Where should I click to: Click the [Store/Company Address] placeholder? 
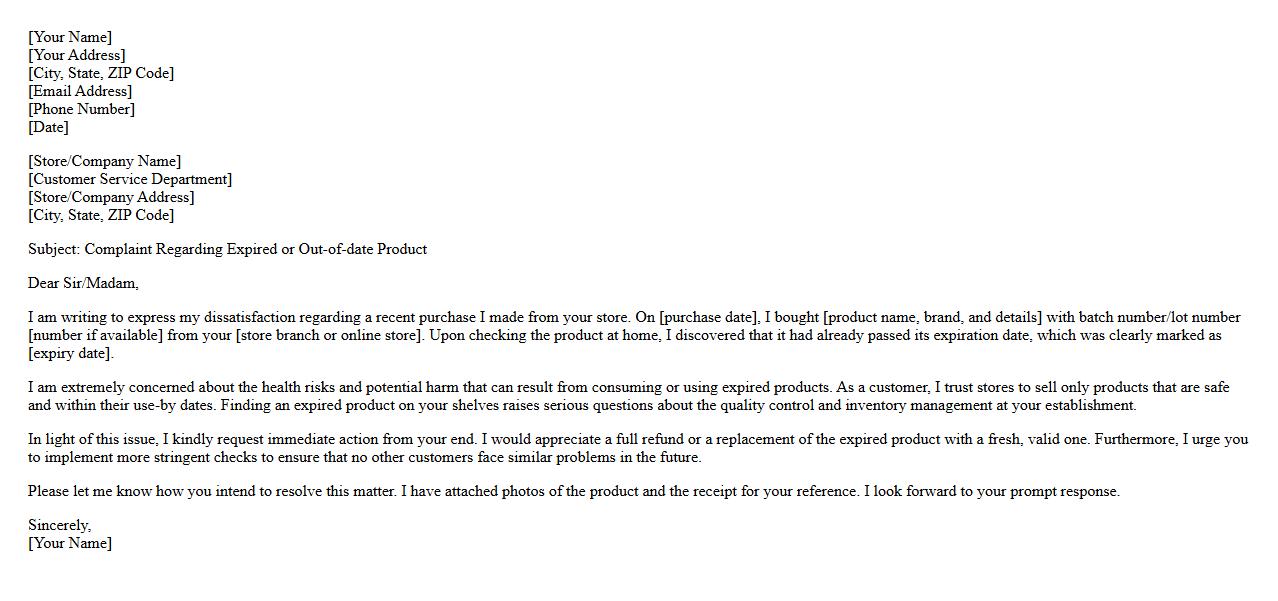[111, 197]
